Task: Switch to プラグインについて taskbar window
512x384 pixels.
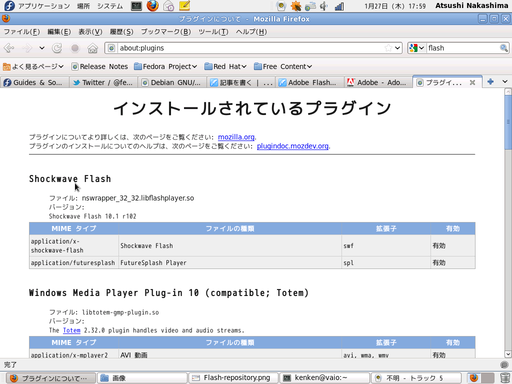Action: (x=51, y=378)
